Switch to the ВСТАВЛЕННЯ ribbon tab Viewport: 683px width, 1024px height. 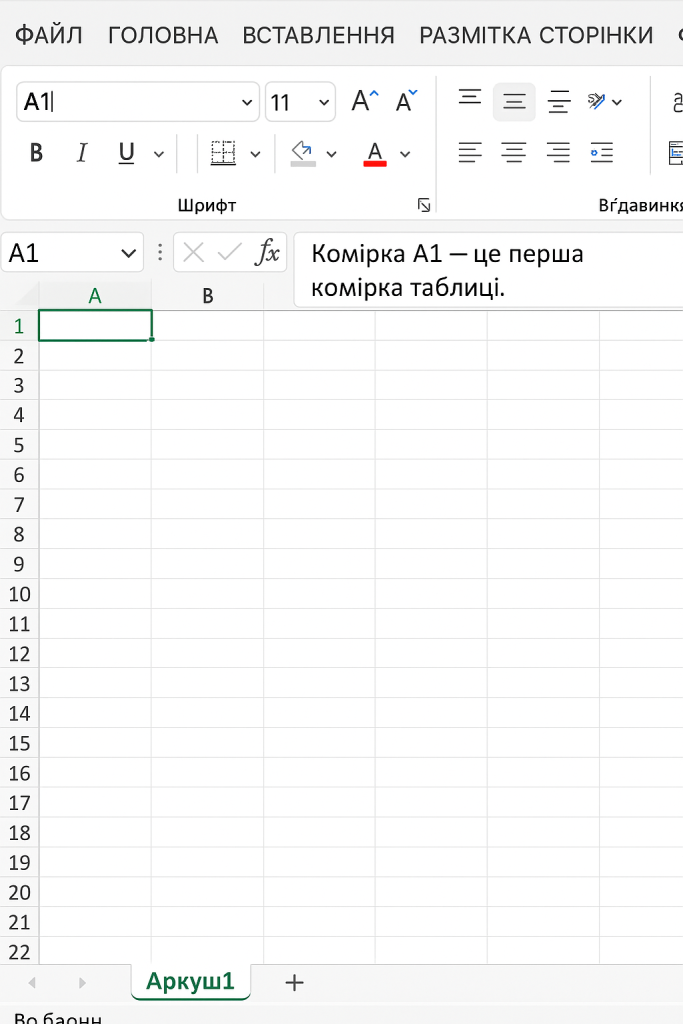(x=318, y=36)
